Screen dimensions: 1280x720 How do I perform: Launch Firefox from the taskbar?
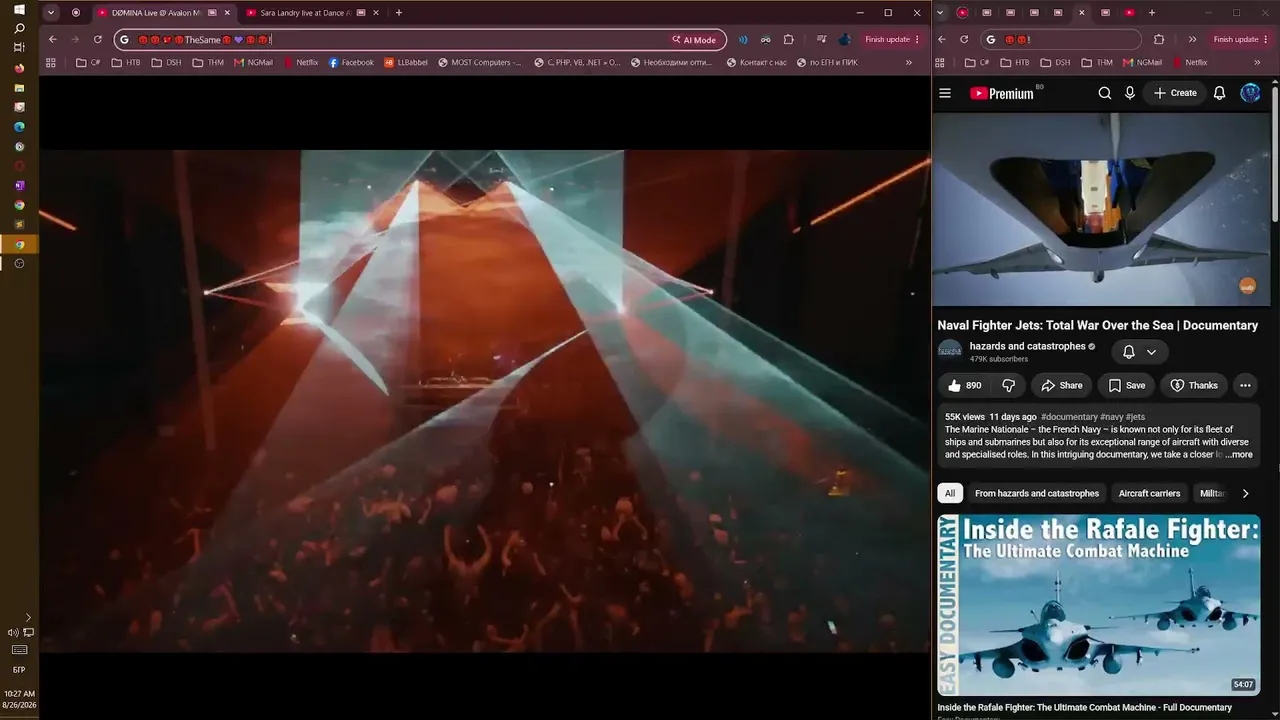(19, 68)
